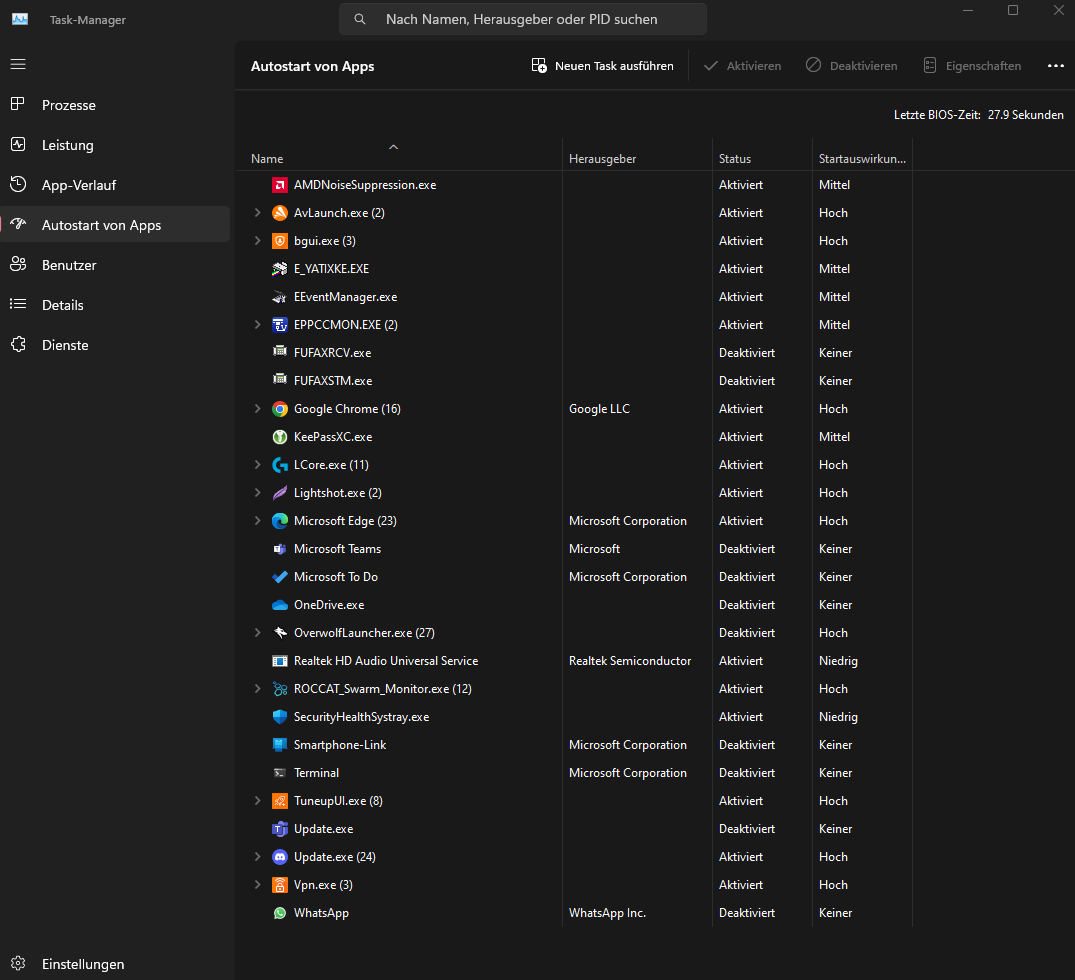Open the Dienste page
Image resolution: width=1075 pixels, height=980 pixels.
pyautogui.click(x=115, y=345)
